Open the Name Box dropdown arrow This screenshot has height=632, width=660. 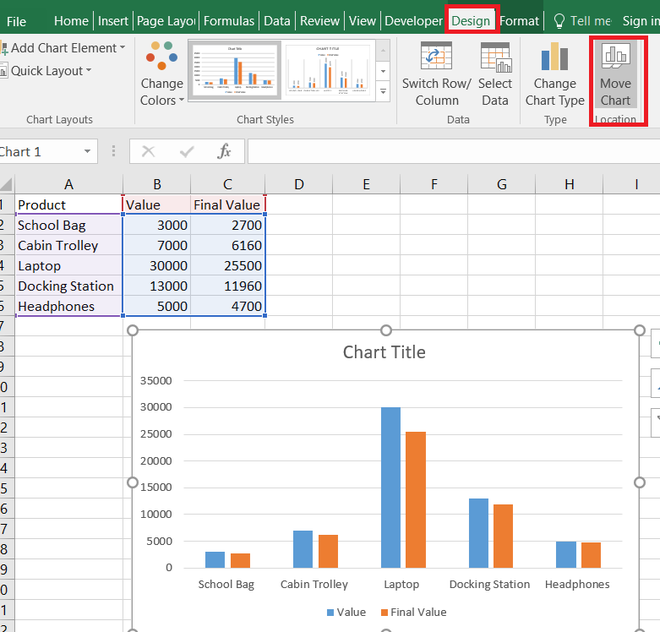pos(87,151)
